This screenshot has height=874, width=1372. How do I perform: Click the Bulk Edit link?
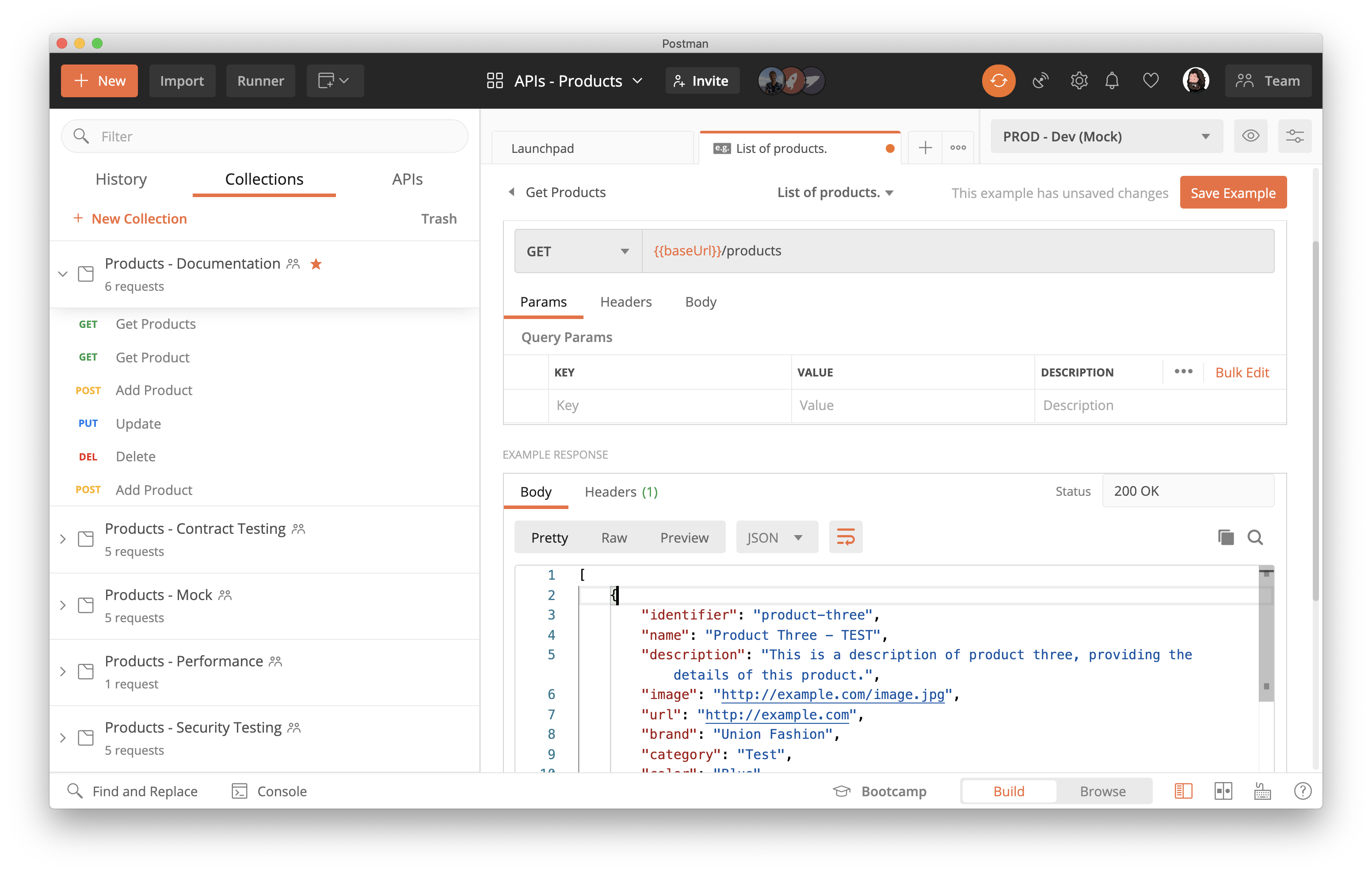1242,372
